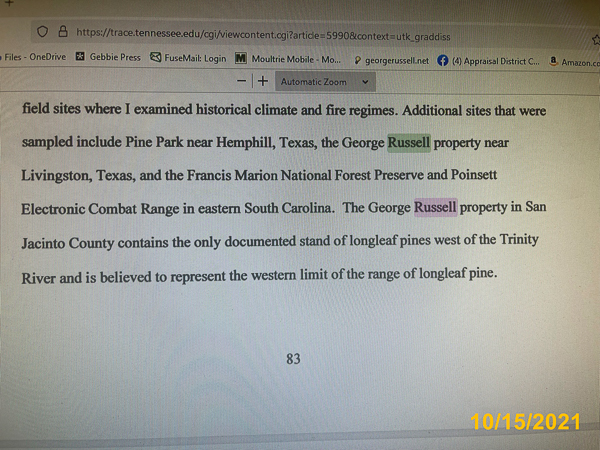600x450 pixels.
Task: Click the page number 83
Action: (x=293, y=359)
